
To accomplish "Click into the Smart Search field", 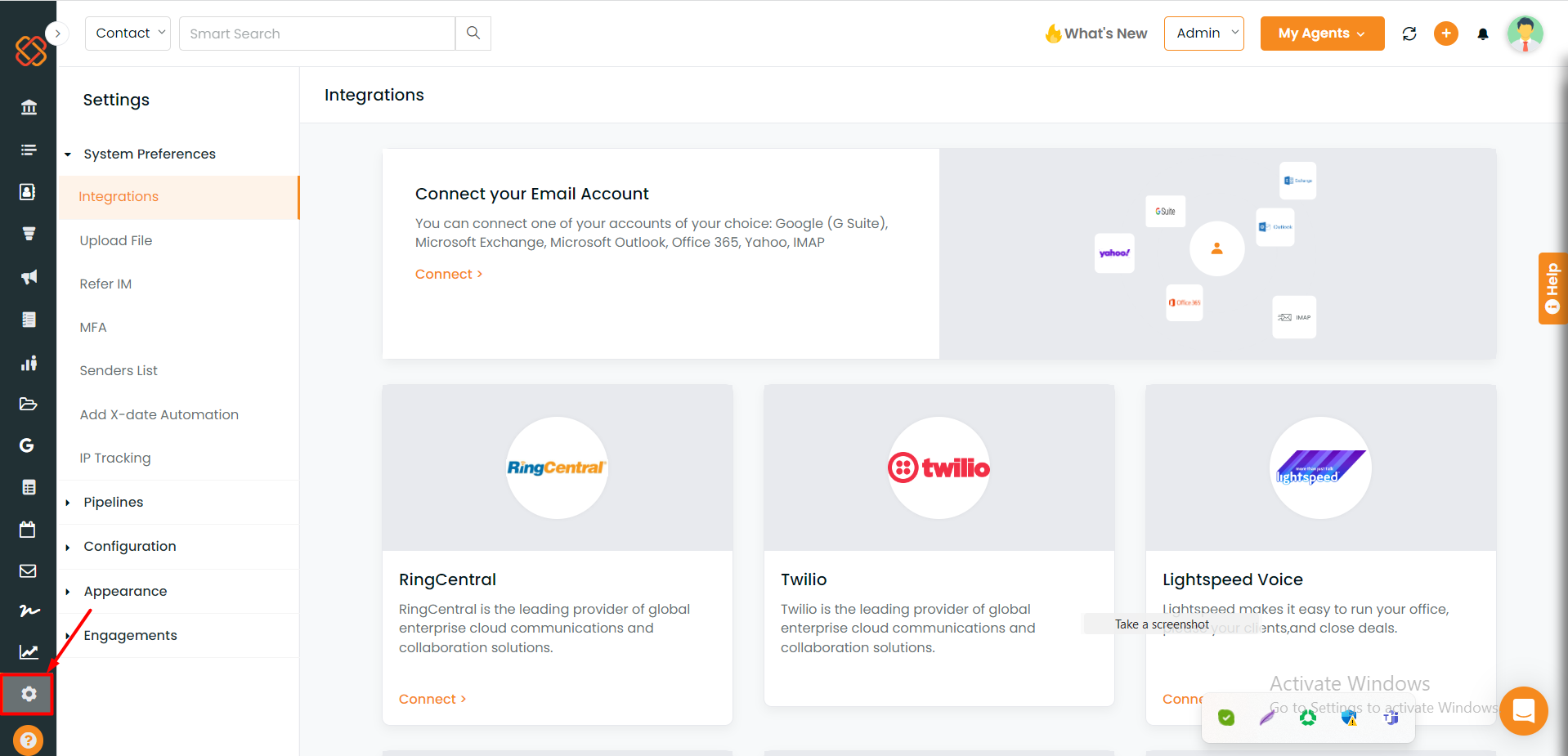I will coord(317,34).
